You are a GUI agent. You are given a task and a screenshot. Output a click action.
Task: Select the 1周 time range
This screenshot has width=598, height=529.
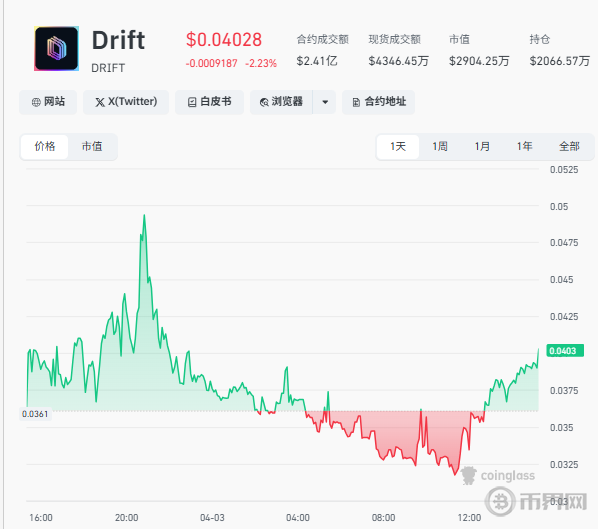[x=440, y=146]
